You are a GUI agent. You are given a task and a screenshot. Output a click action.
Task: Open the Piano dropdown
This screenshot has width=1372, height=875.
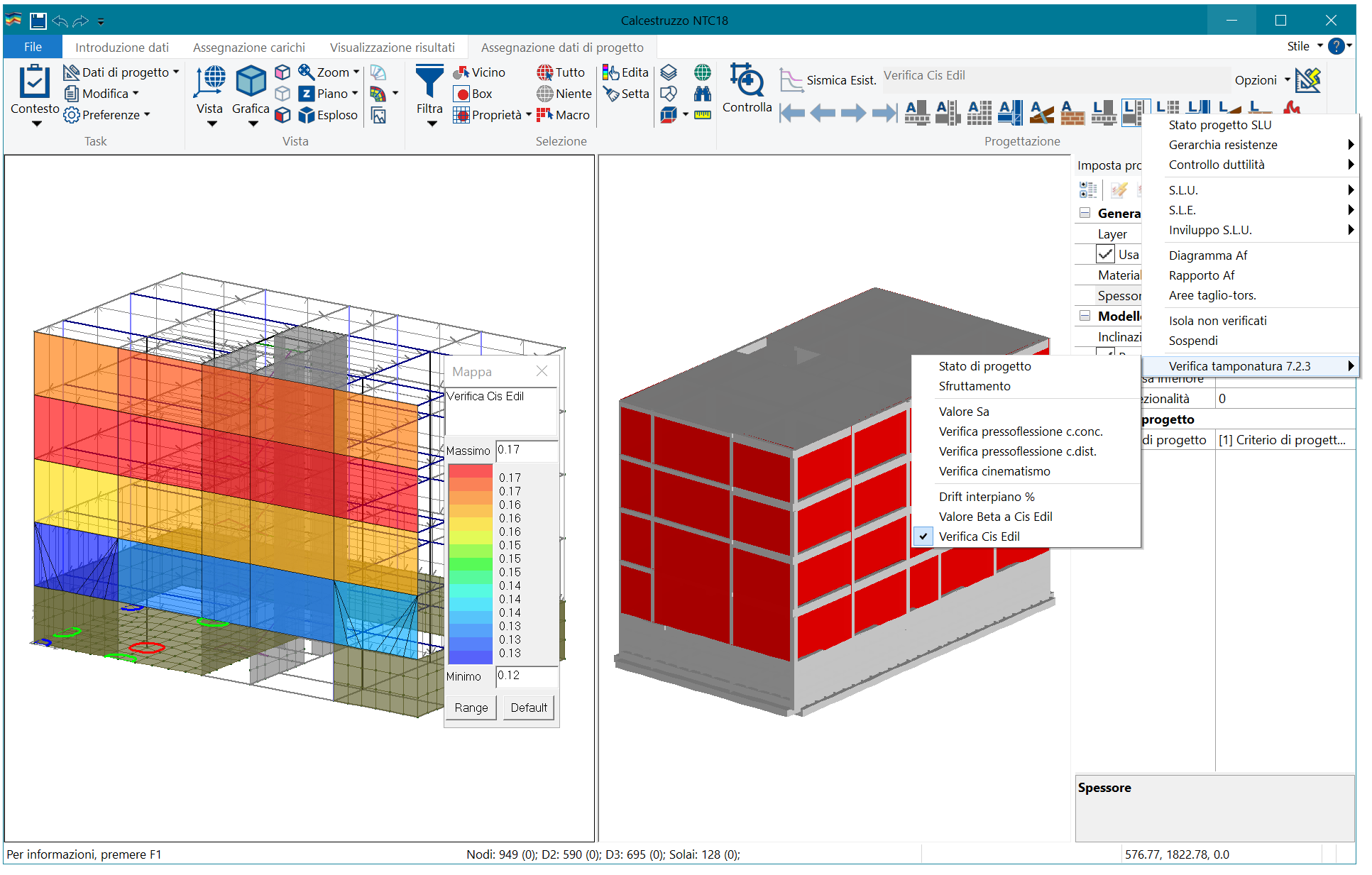pyautogui.click(x=328, y=94)
